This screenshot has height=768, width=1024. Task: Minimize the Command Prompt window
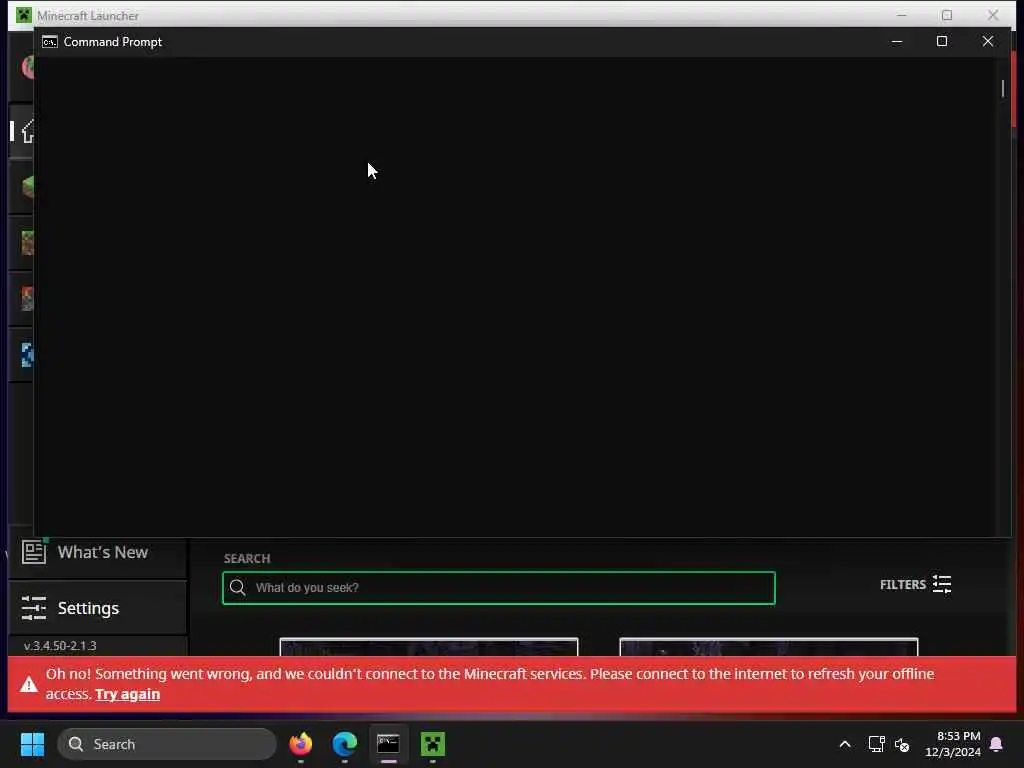(x=897, y=41)
